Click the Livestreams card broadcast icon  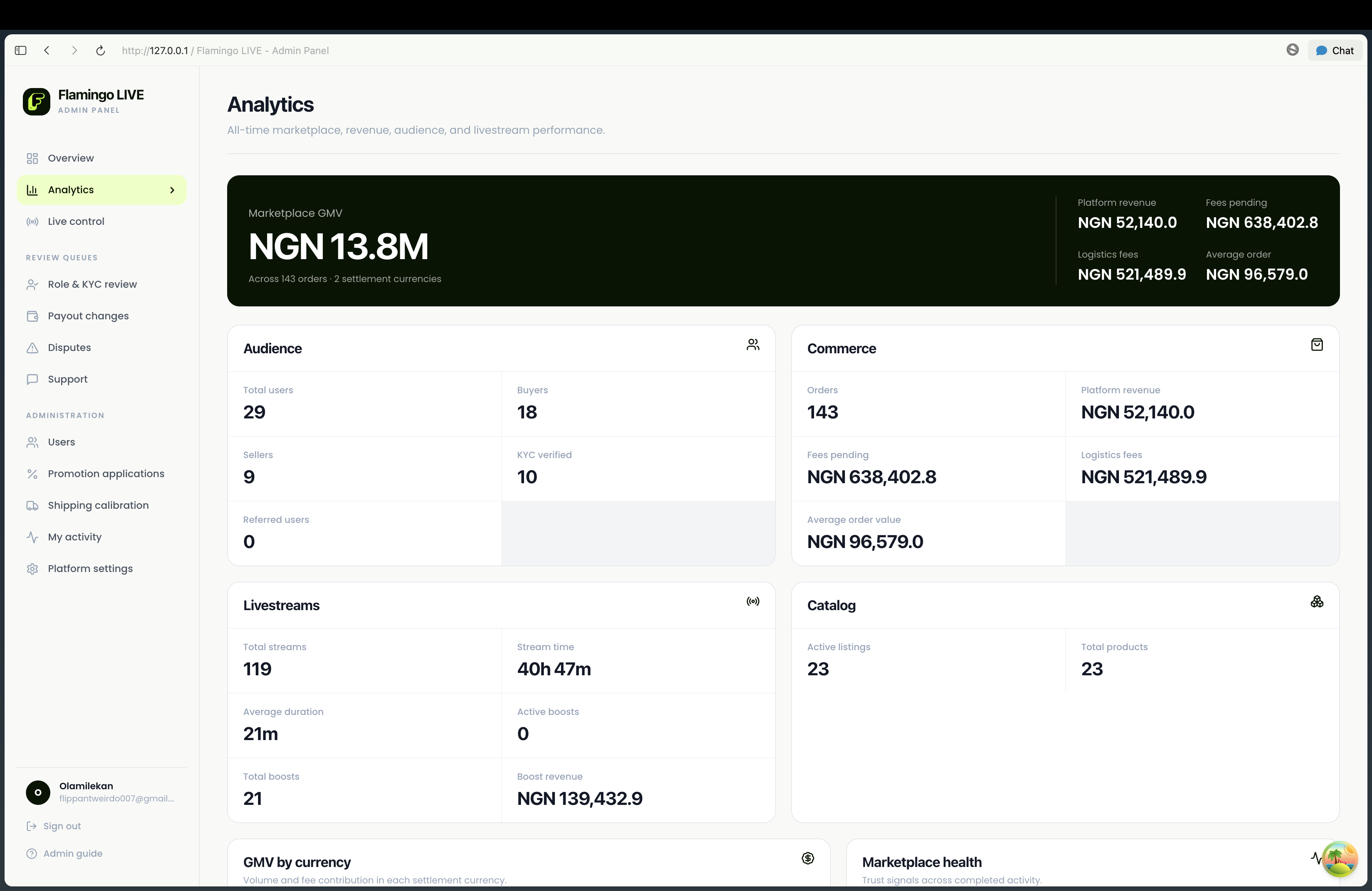753,602
